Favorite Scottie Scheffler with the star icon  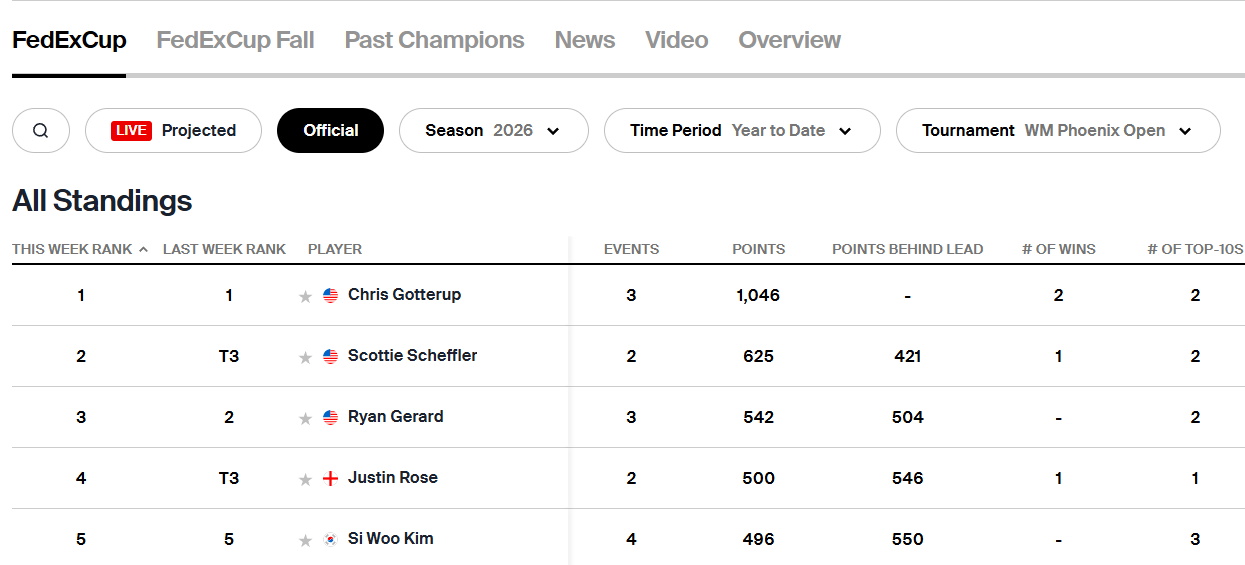306,357
